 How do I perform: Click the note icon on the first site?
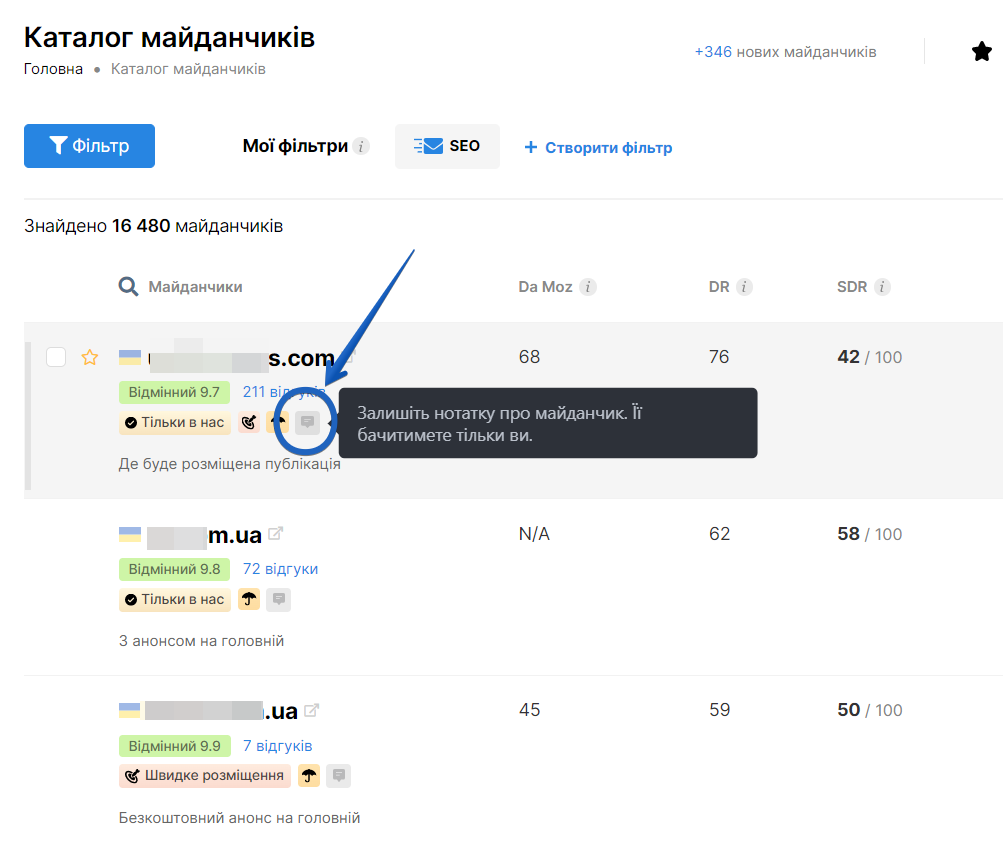pyautogui.click(x=307, y=423)
